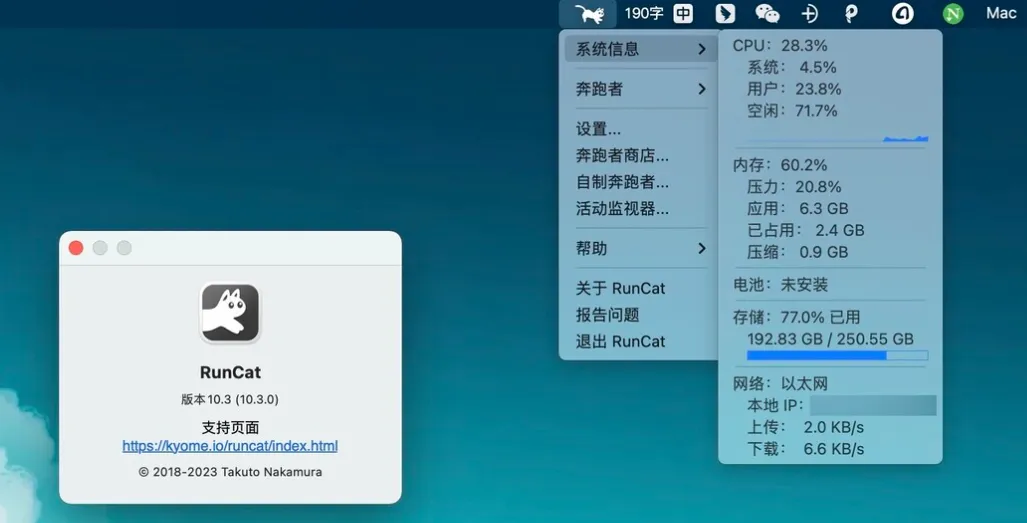Click the RunCat app icon in About window
1027x523 pixels.
(230, 313)
